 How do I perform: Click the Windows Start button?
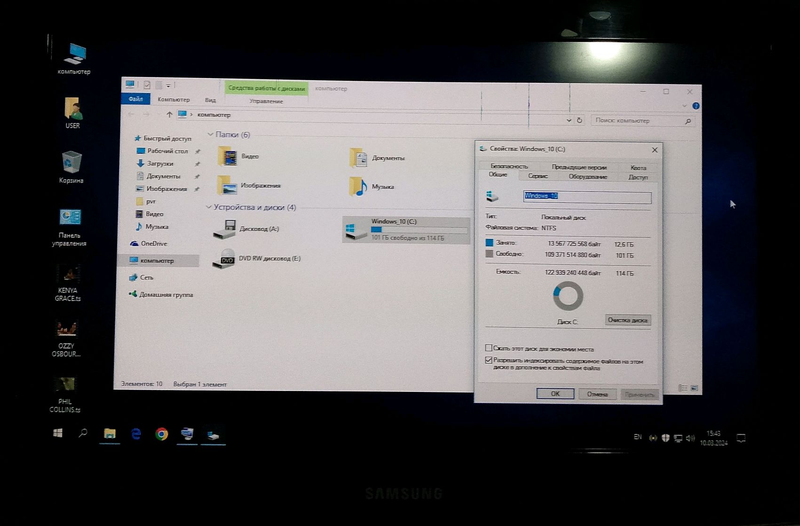58,433
